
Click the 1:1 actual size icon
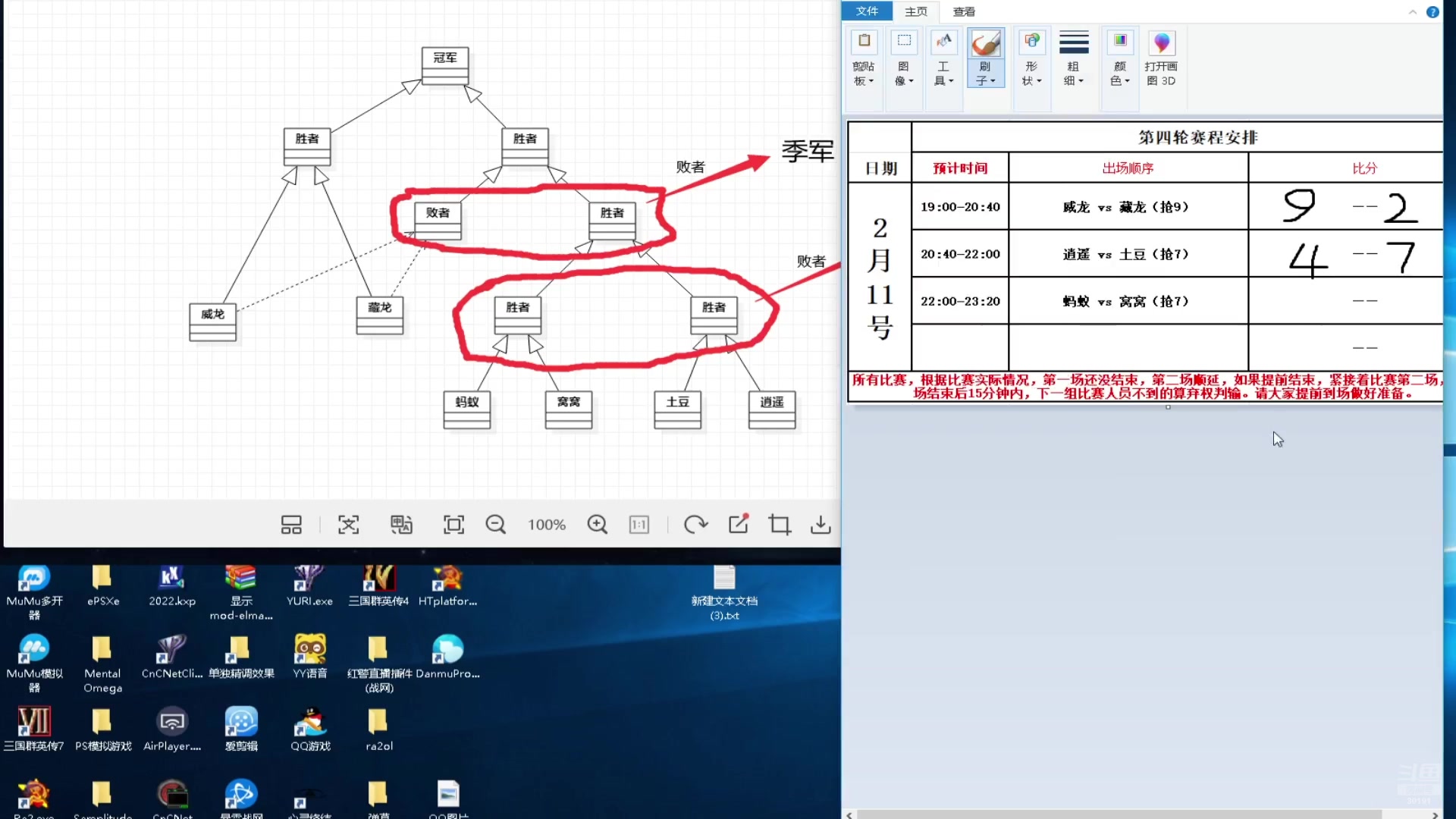(639, 525)
